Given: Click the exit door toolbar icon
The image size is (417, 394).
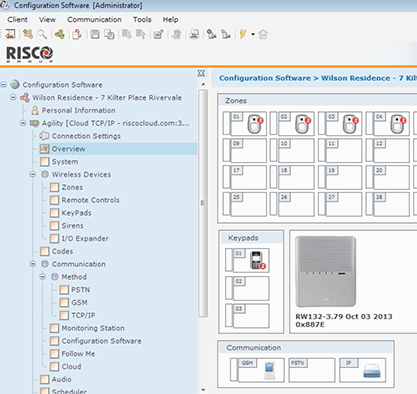Looking at the screenshot, I should (10, 34).
